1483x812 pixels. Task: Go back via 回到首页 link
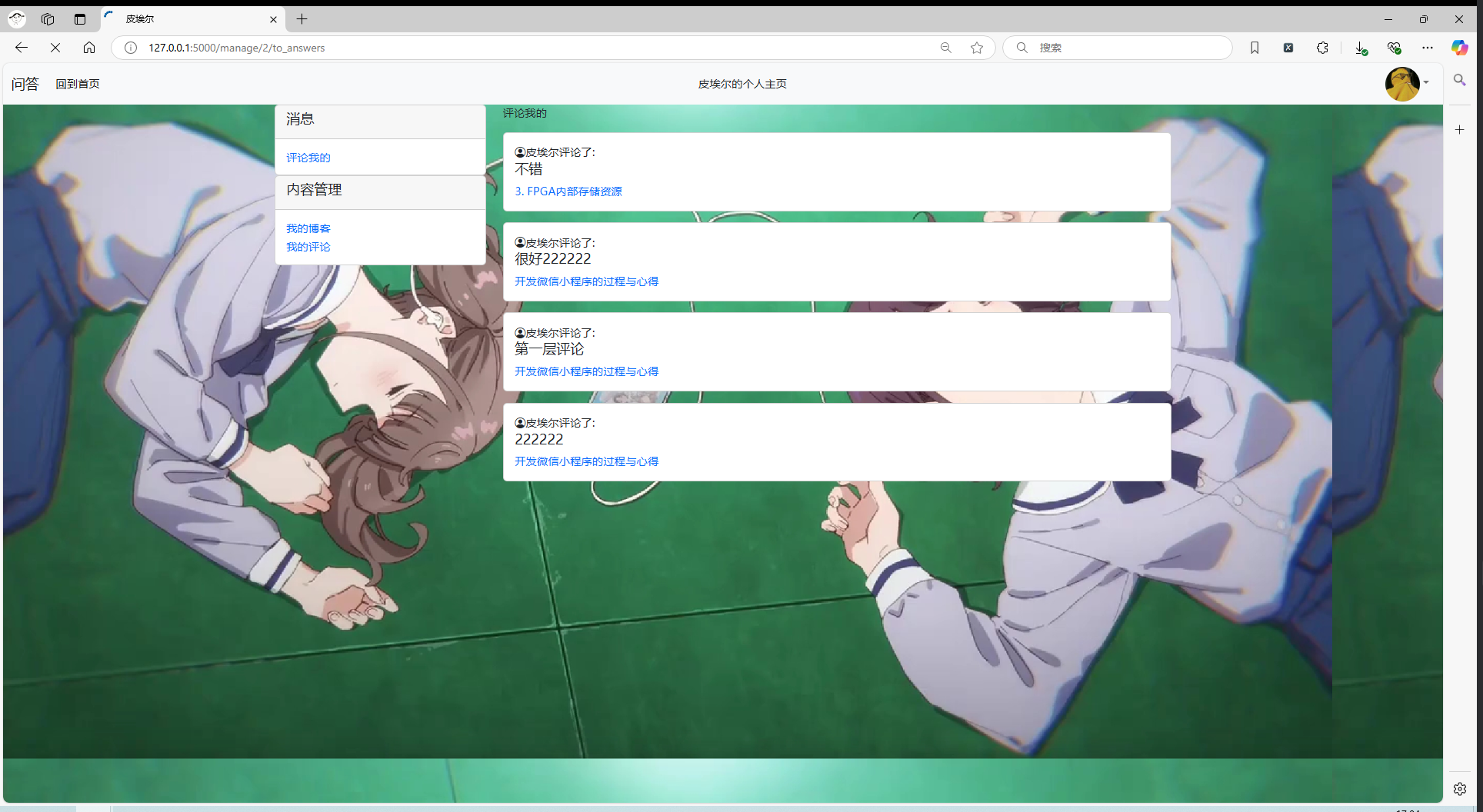pos(78,84)
